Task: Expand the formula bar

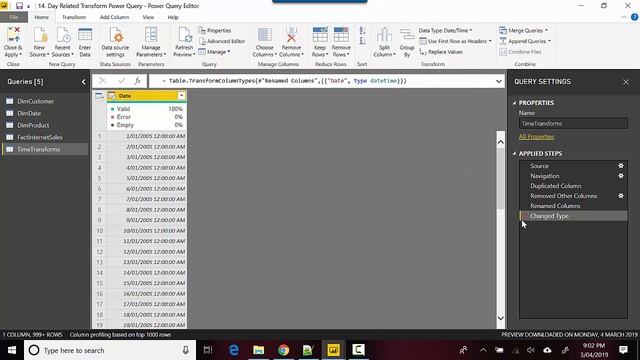Action: 498,81
